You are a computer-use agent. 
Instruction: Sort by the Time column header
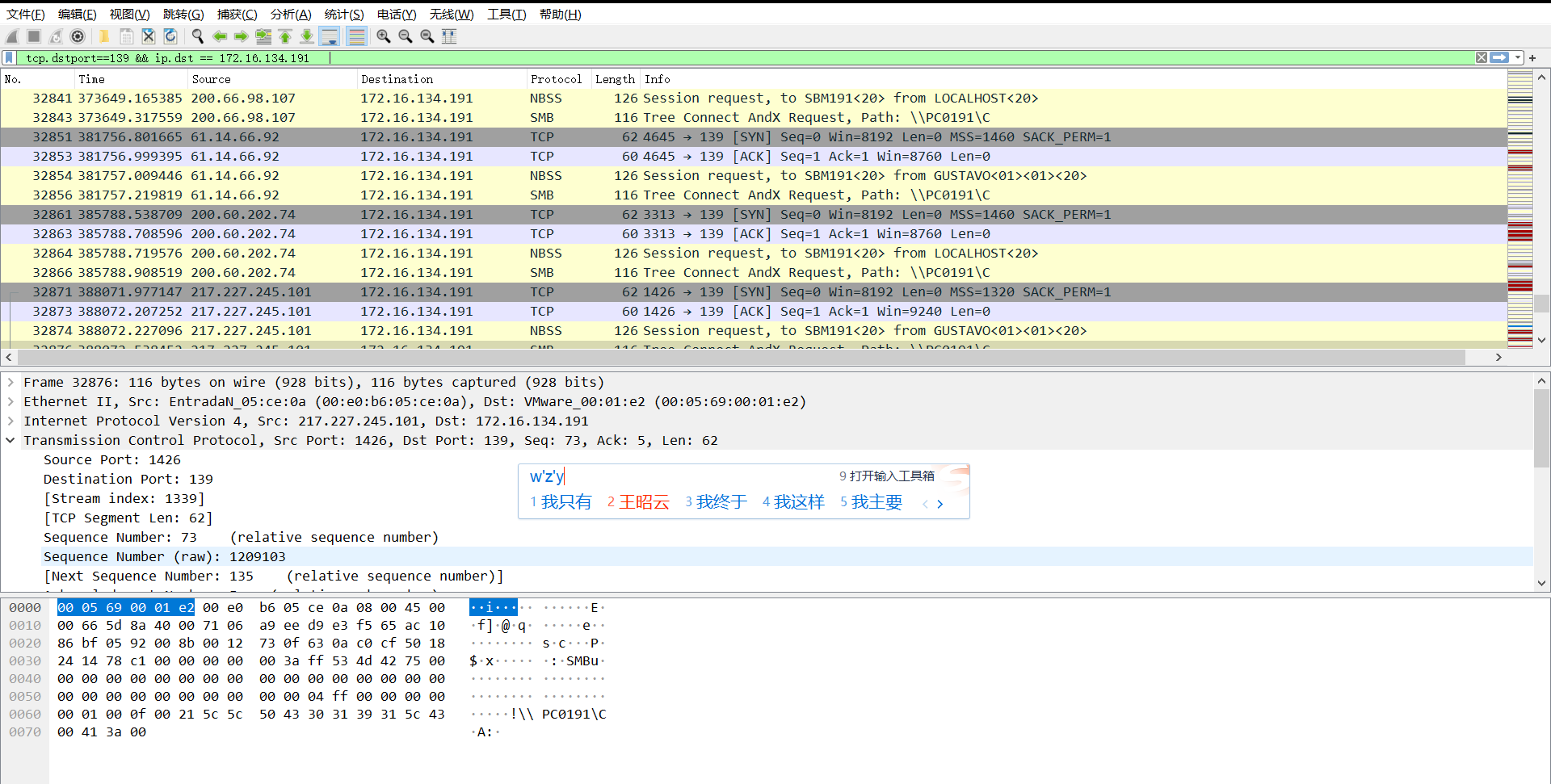click(x=130, y=79)
